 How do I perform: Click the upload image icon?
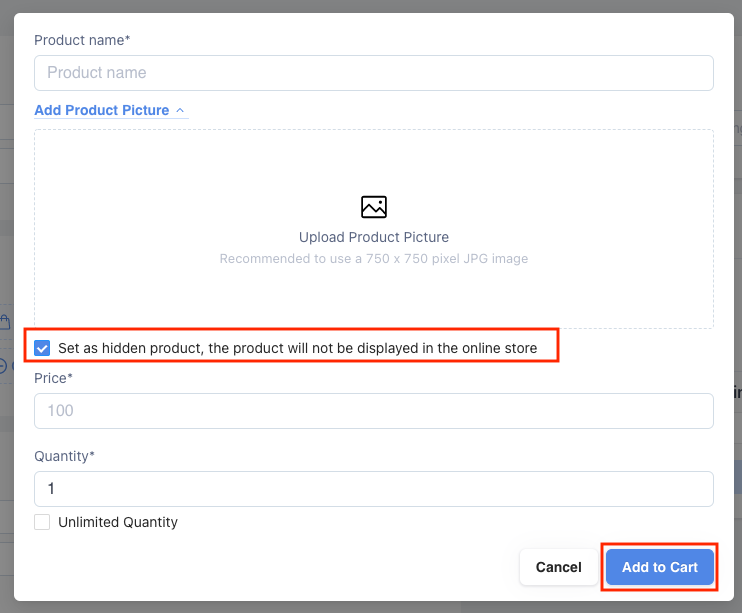click(x=373, y=207)
